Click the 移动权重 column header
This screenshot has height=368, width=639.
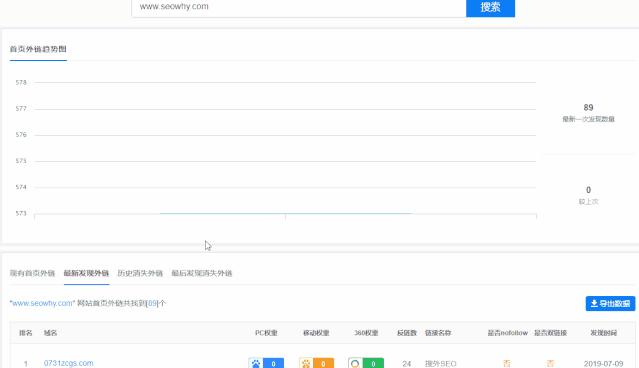pos(316,333)
